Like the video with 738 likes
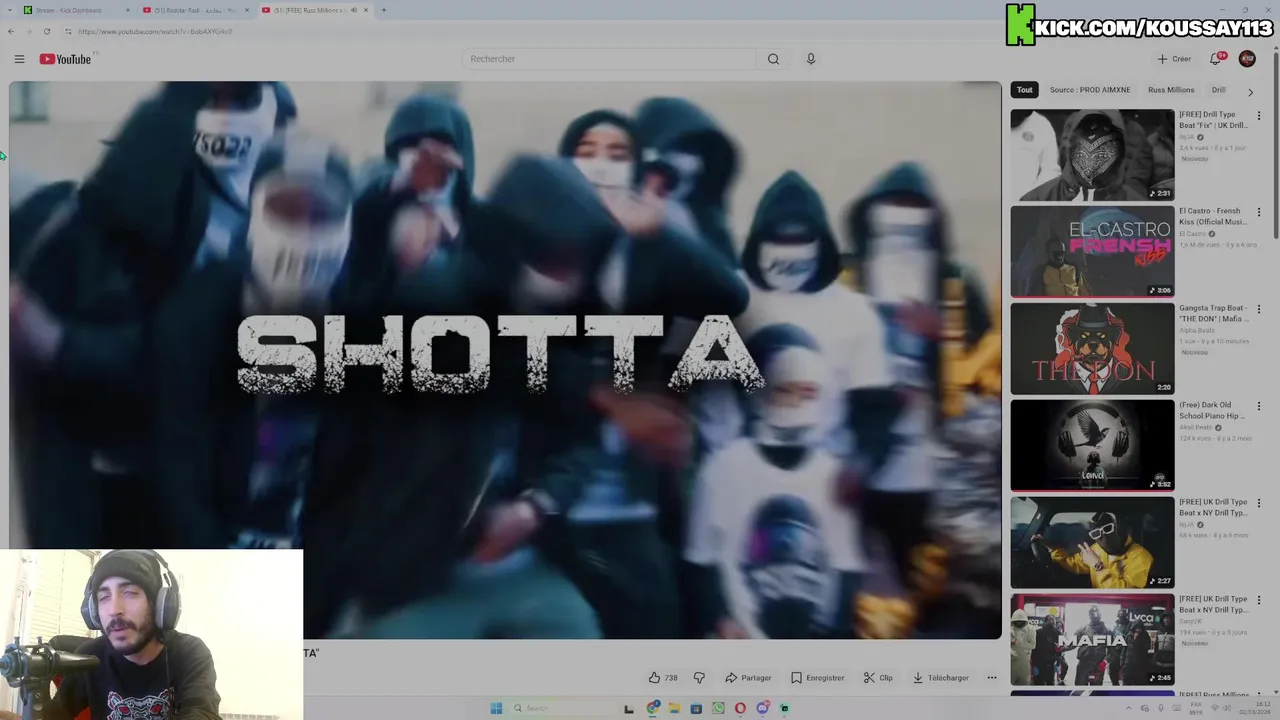This screenshot has width=1280, height=720. pyautogui.click(x=662, y=678)
